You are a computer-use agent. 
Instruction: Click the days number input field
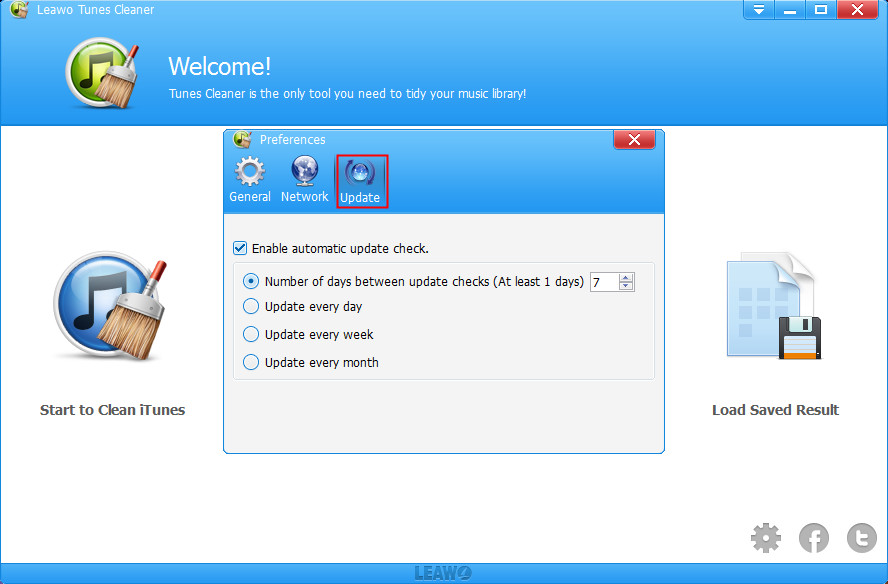point(604,283)
